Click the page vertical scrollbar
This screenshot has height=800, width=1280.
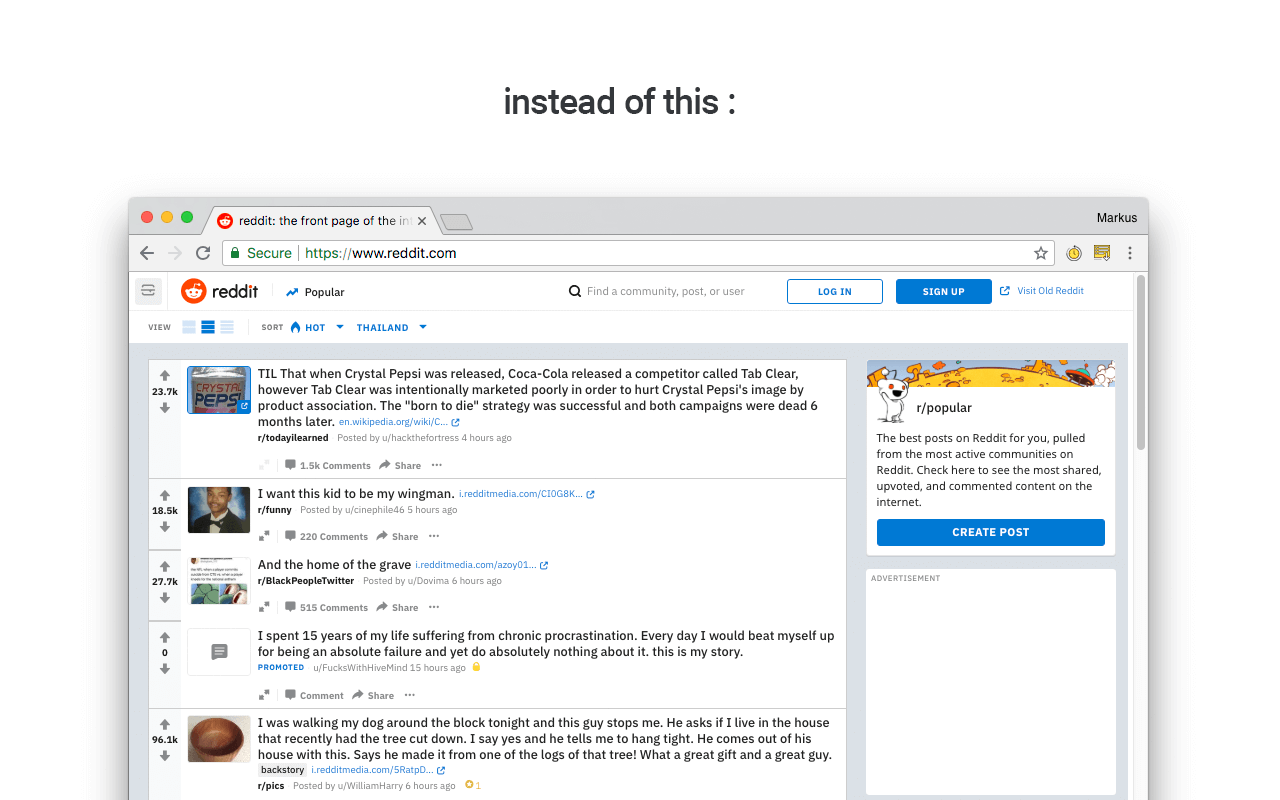coord(1141,362)
